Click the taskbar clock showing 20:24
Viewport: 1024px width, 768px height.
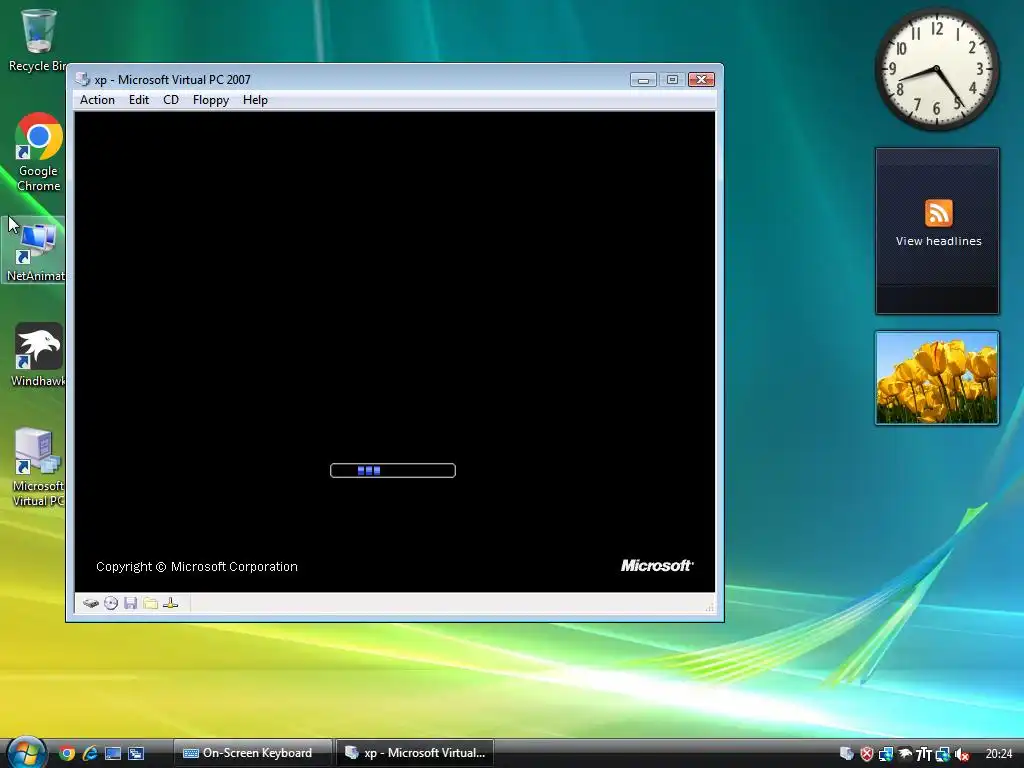pyautogui.click(x=999, y=754)
